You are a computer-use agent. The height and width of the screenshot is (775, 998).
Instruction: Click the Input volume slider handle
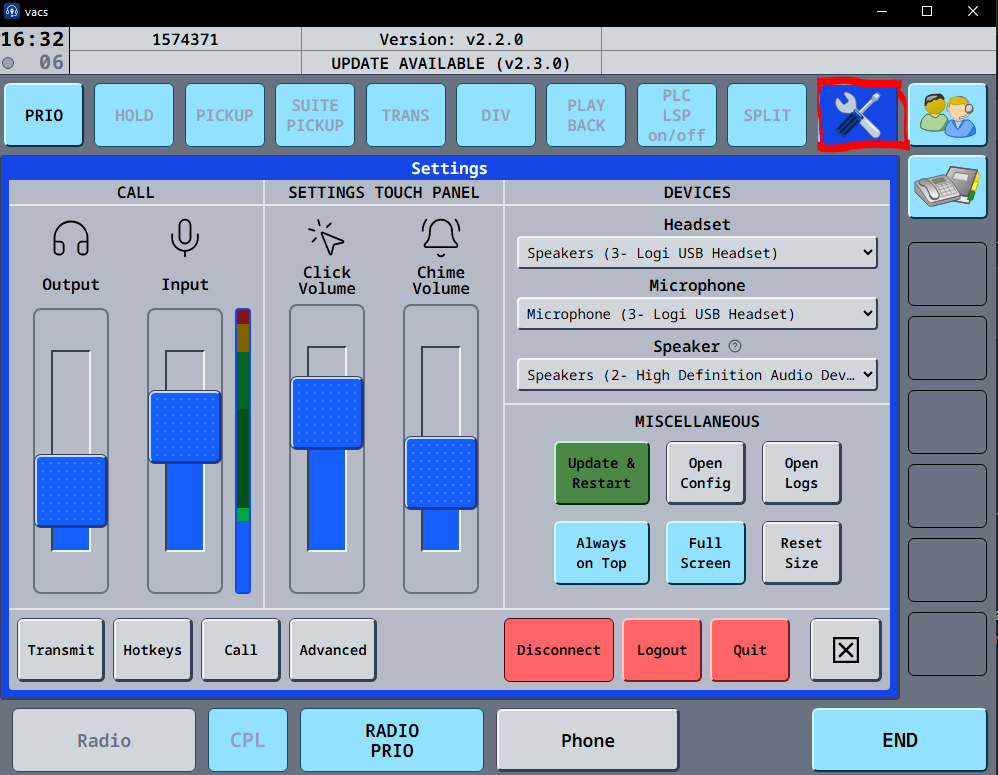coord(185,427)
